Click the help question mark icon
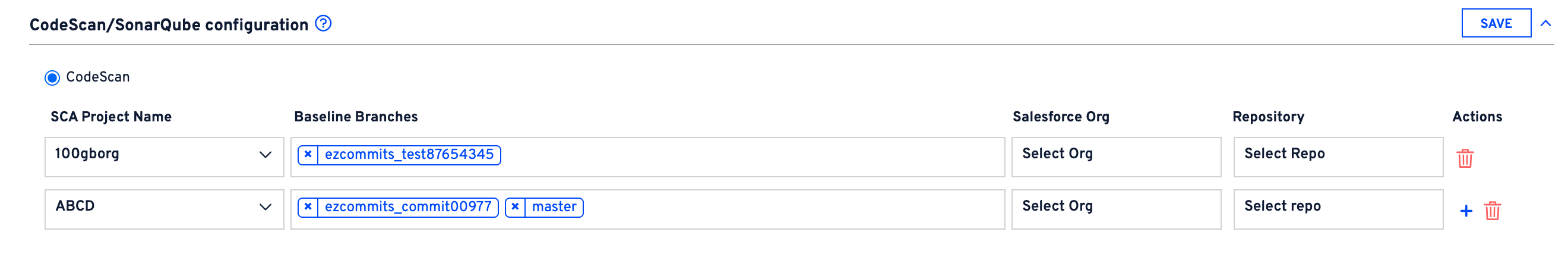 tap(323, 24)
